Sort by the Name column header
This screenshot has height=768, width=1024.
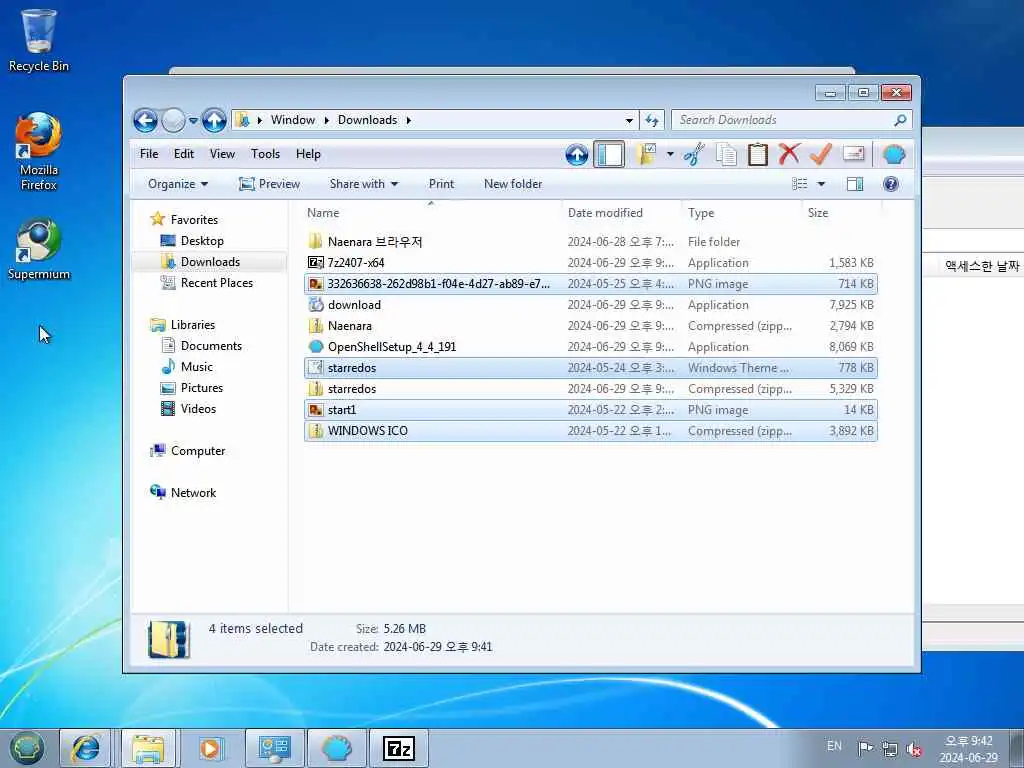point(431,213)
